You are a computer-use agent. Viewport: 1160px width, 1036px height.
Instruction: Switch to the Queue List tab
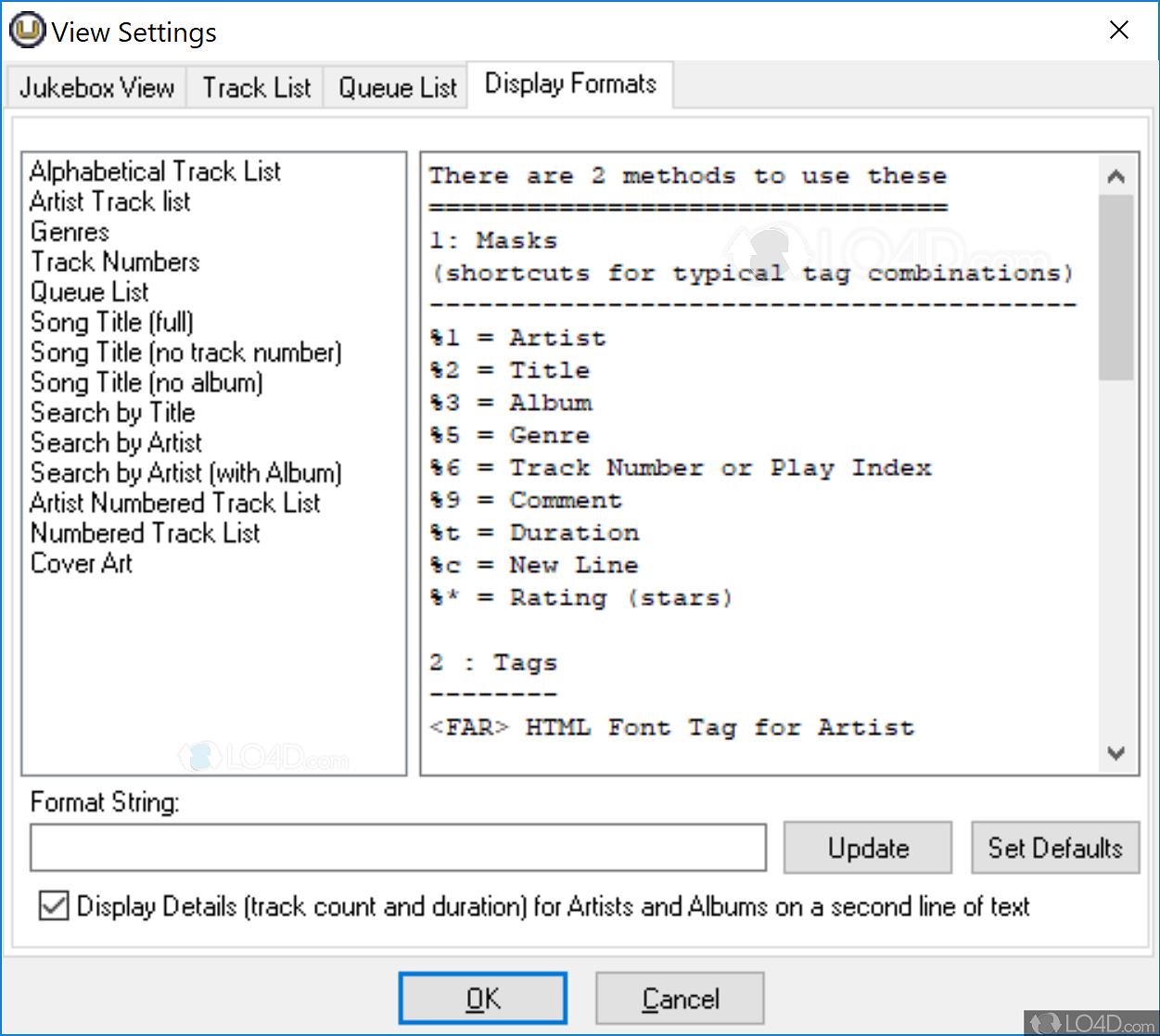(x=396, y=86)
